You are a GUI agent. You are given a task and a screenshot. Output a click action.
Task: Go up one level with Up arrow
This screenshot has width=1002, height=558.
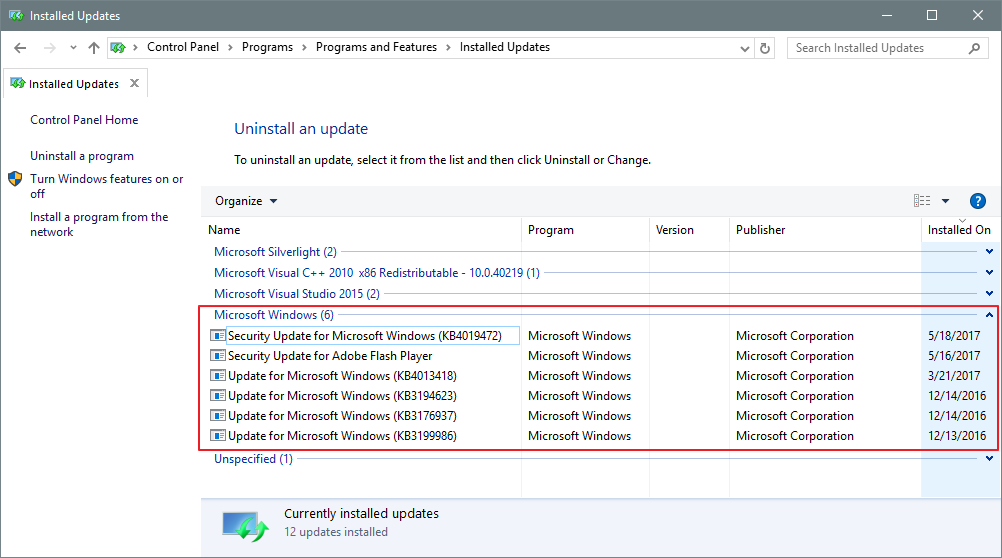93,48
